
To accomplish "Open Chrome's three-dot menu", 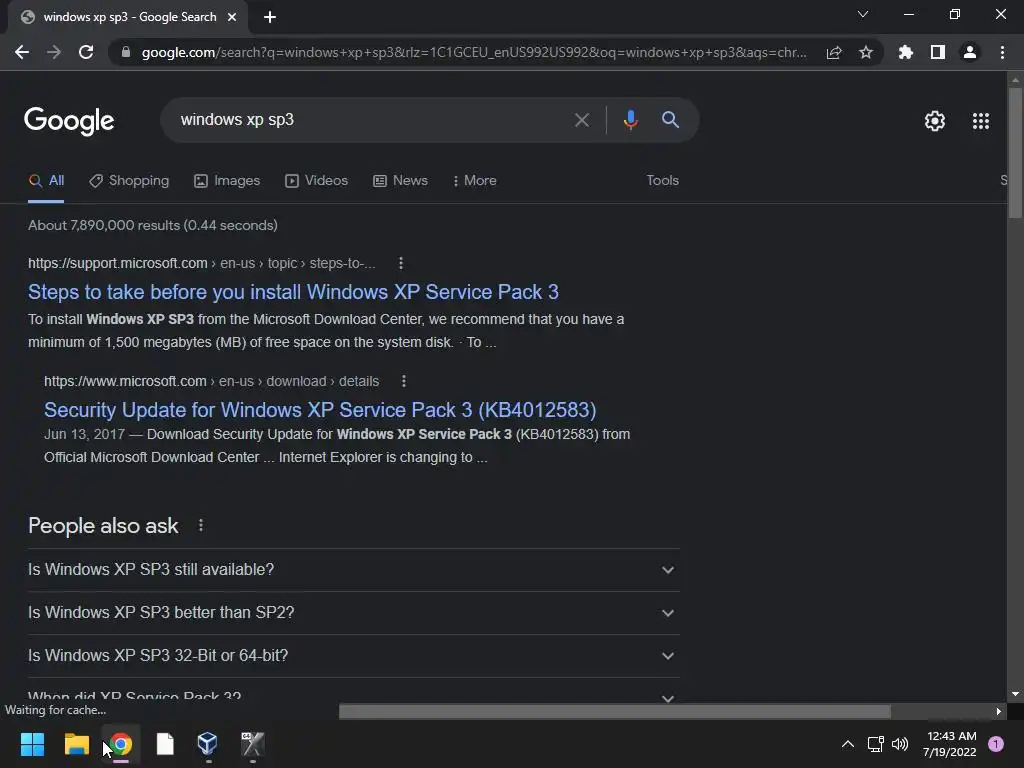I will [x=1002, y=52].
